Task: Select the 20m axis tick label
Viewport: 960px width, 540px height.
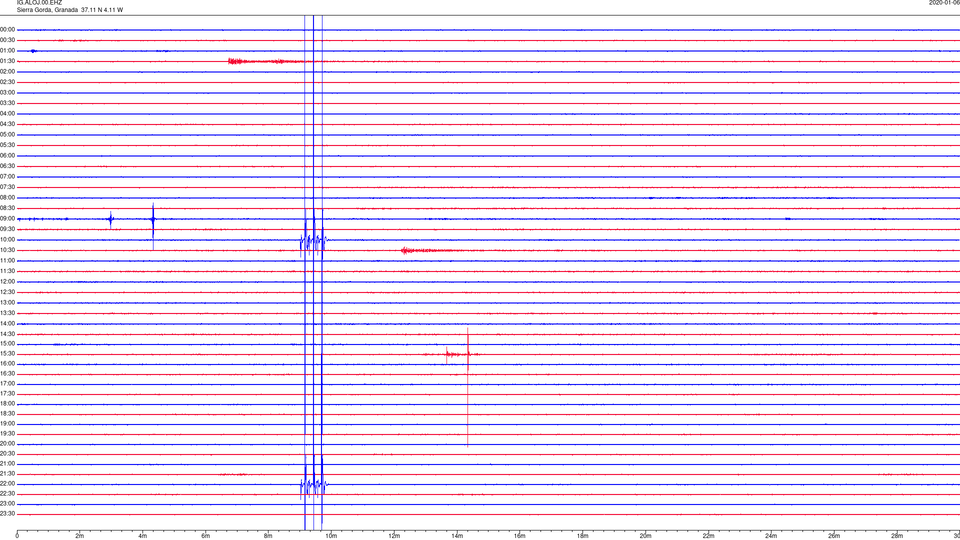Action: (645, 536)
